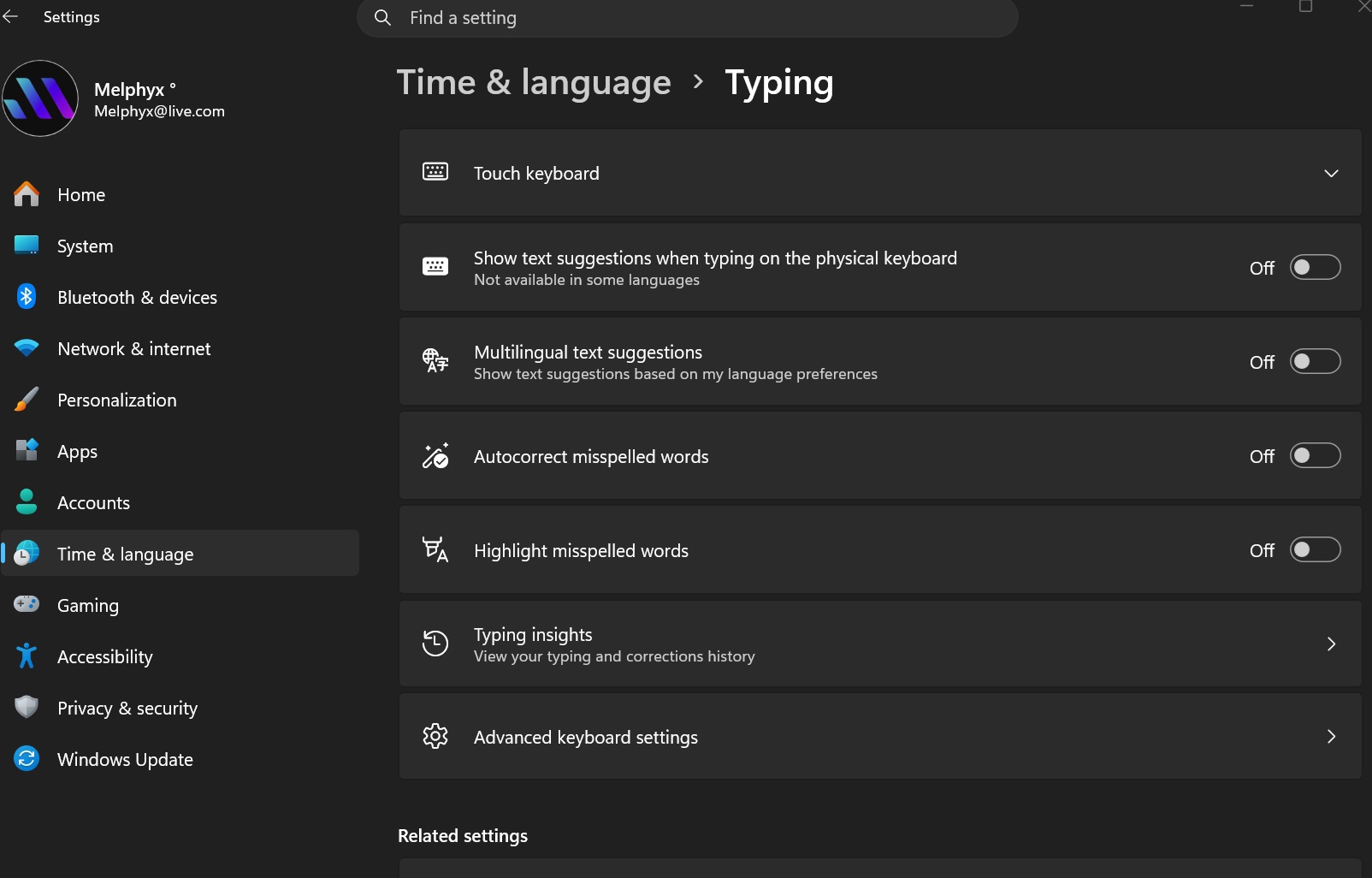The width and height of the screenshot is (1372, 878).
Task: Open Typing insights via its chevron
Action: pos(1331,644)
